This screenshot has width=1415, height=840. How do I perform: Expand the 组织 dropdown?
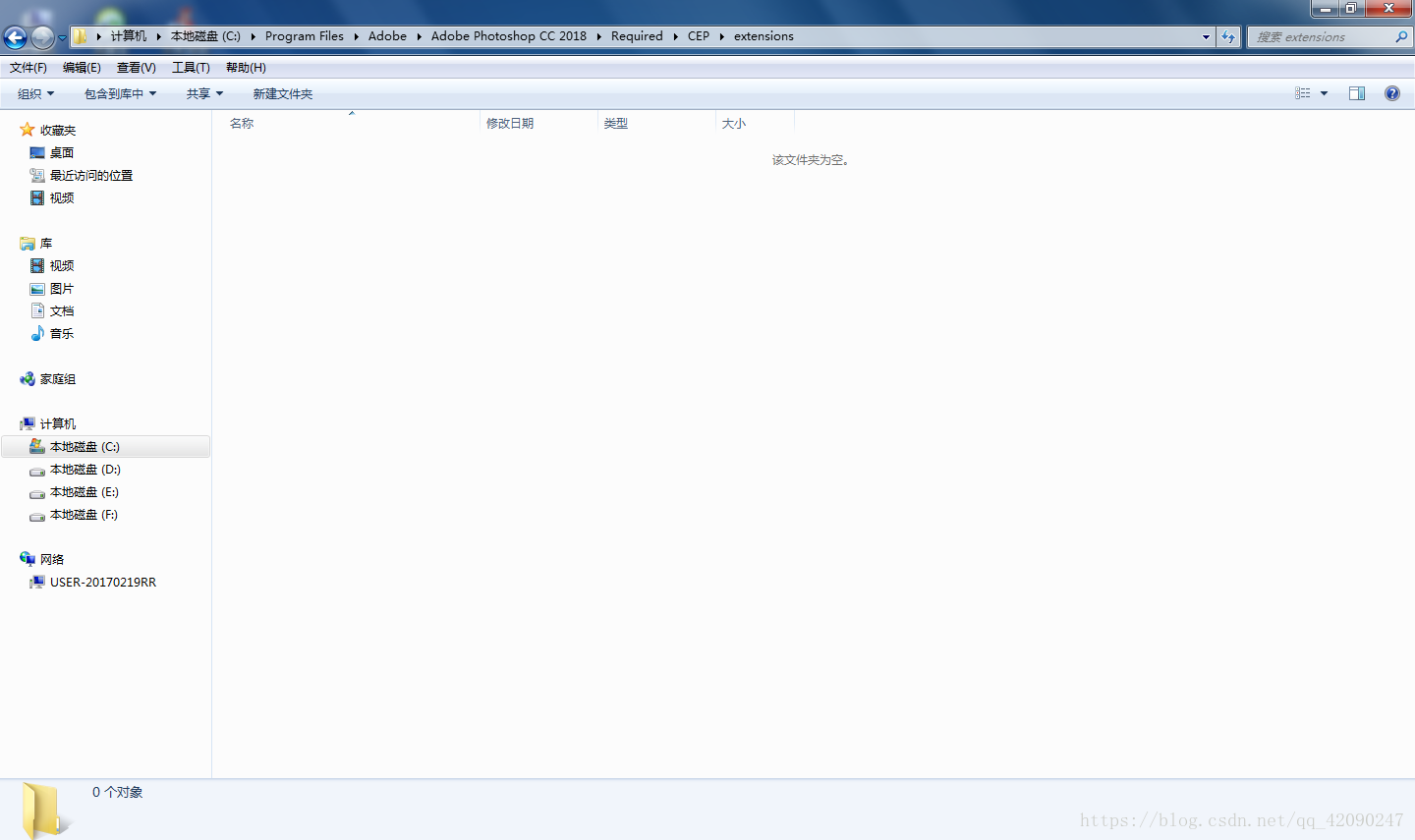[x=35, y=94]
